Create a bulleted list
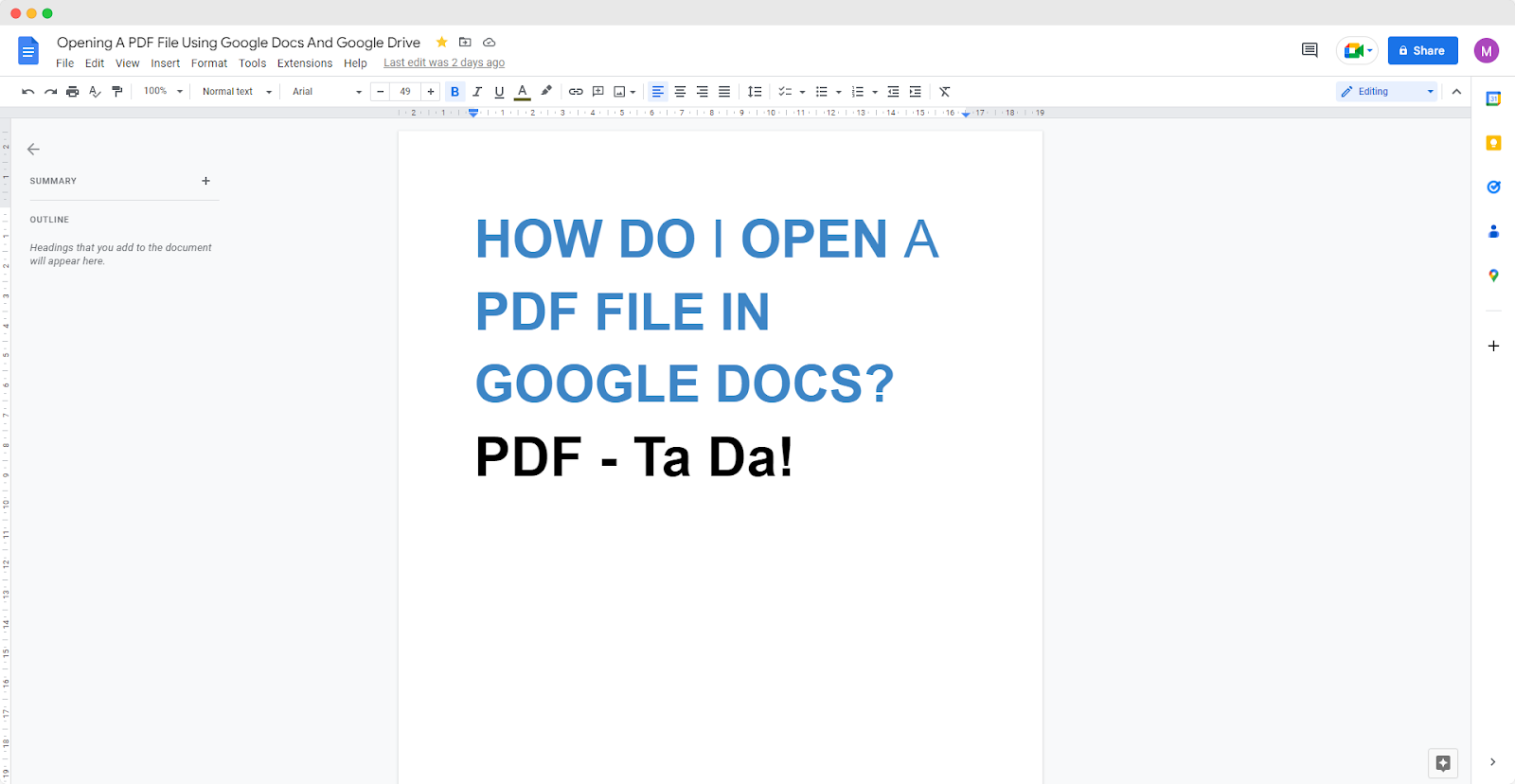This screenshot has height=784, width=1515. [822, 92]
